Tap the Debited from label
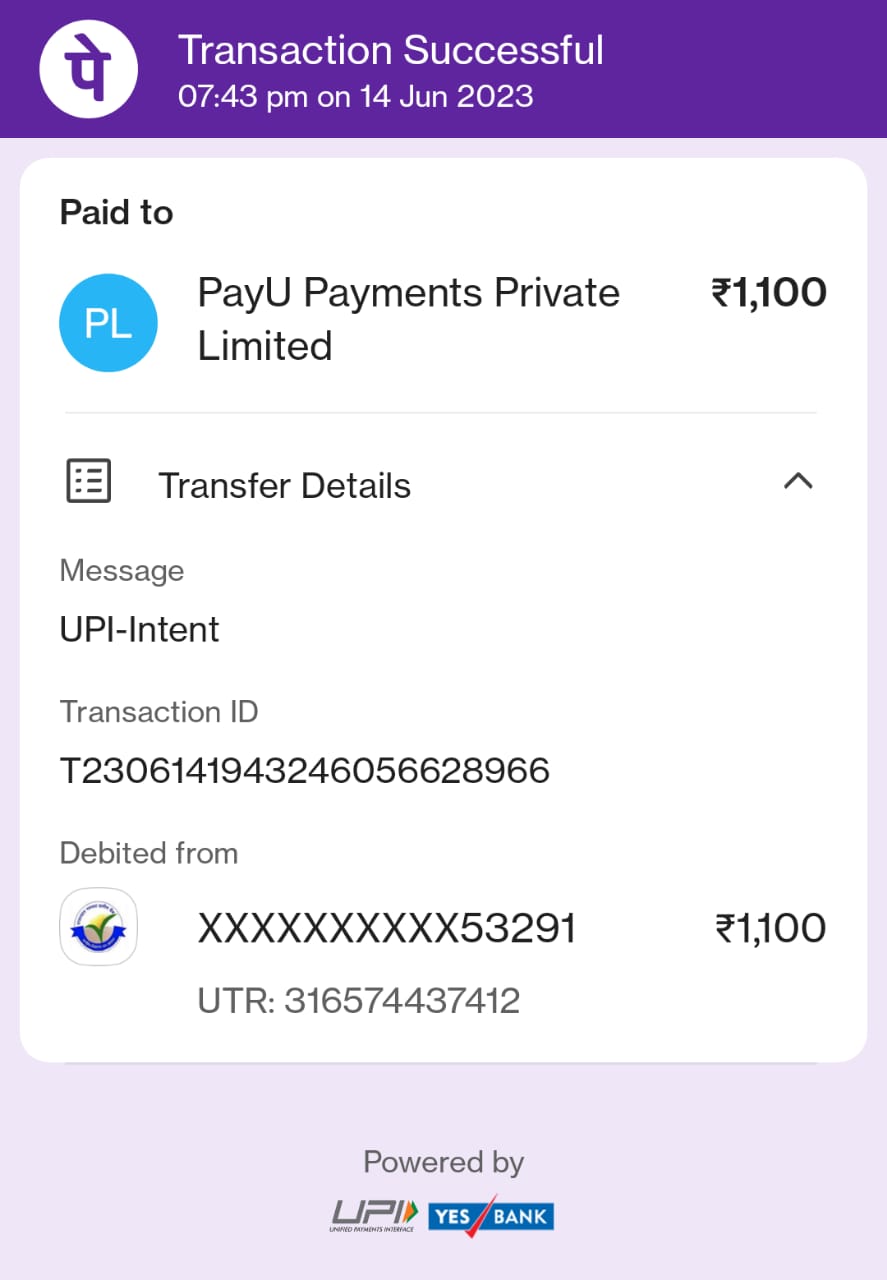This screenshot has height=1280, width=887. point(149,853)
